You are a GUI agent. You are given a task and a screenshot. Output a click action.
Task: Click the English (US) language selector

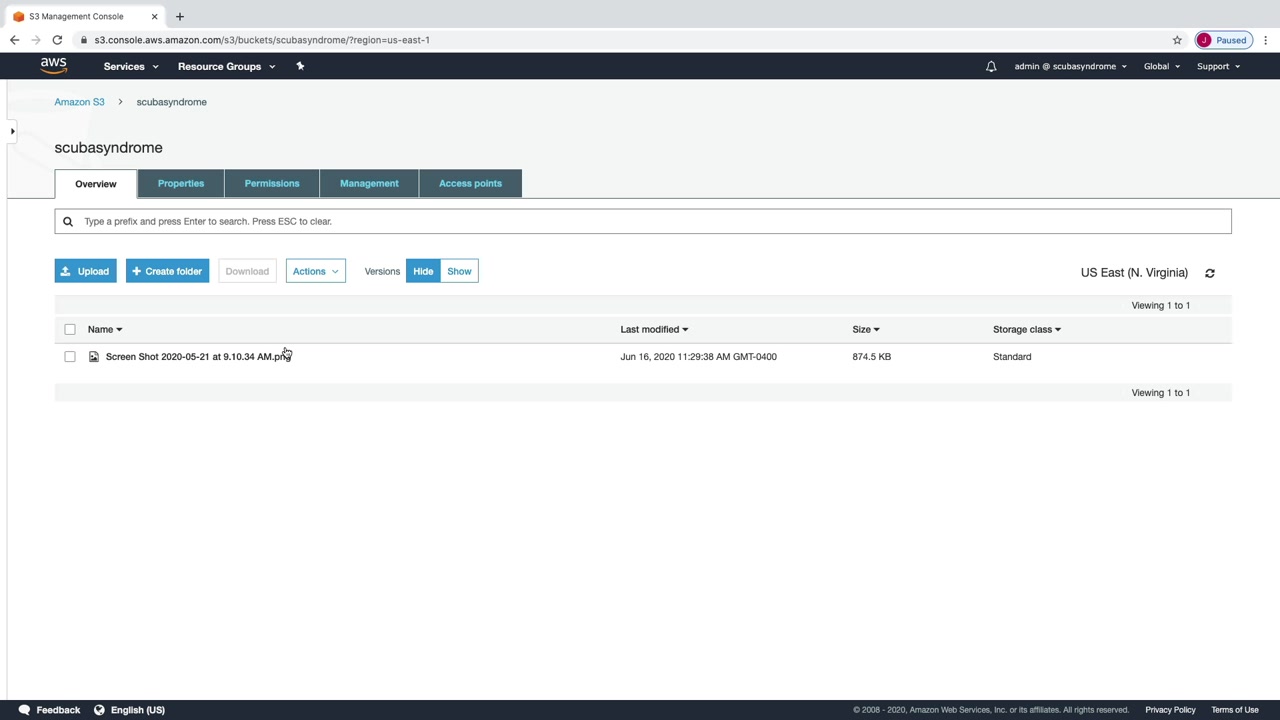click(138, 710)
